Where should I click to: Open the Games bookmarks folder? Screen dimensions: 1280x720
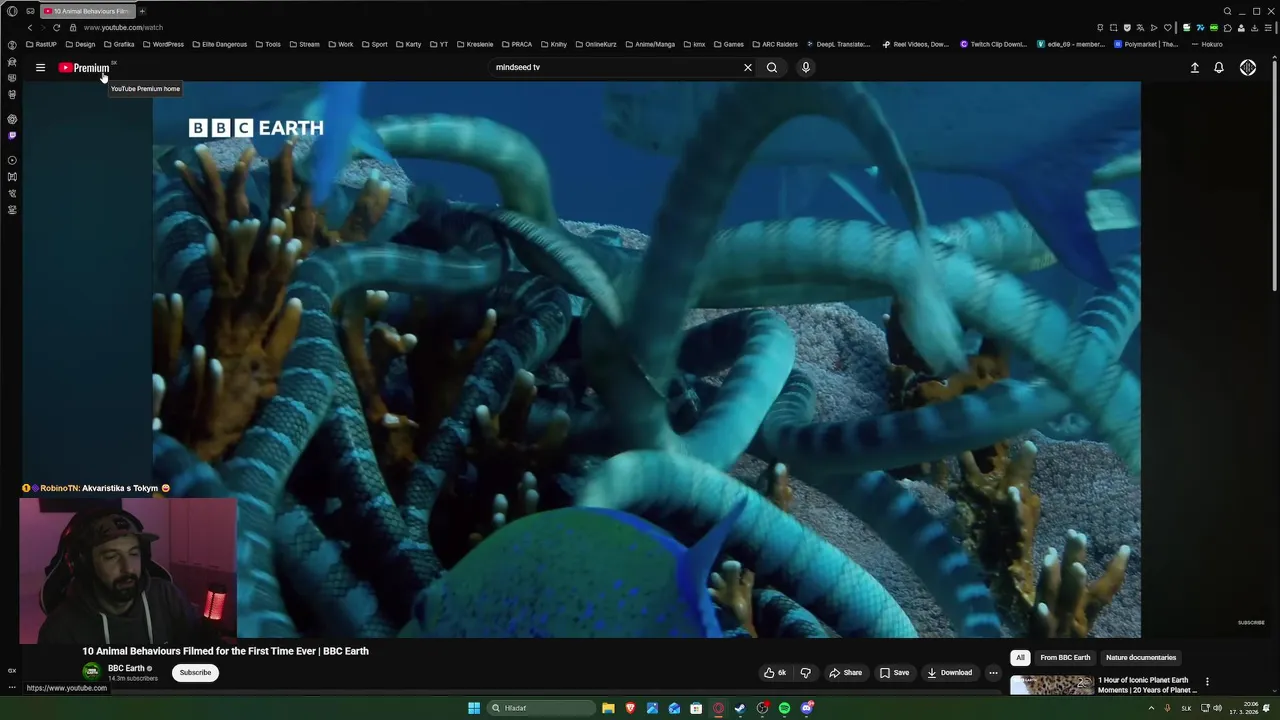click(x=728, y=44)
